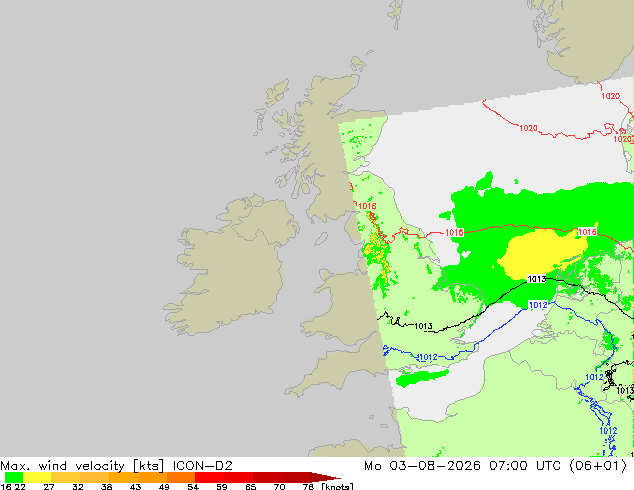Select the red 59–65 knots legend band
This screenshot has height=490, width=634.
pyautogui.click(x=239, y=477)
